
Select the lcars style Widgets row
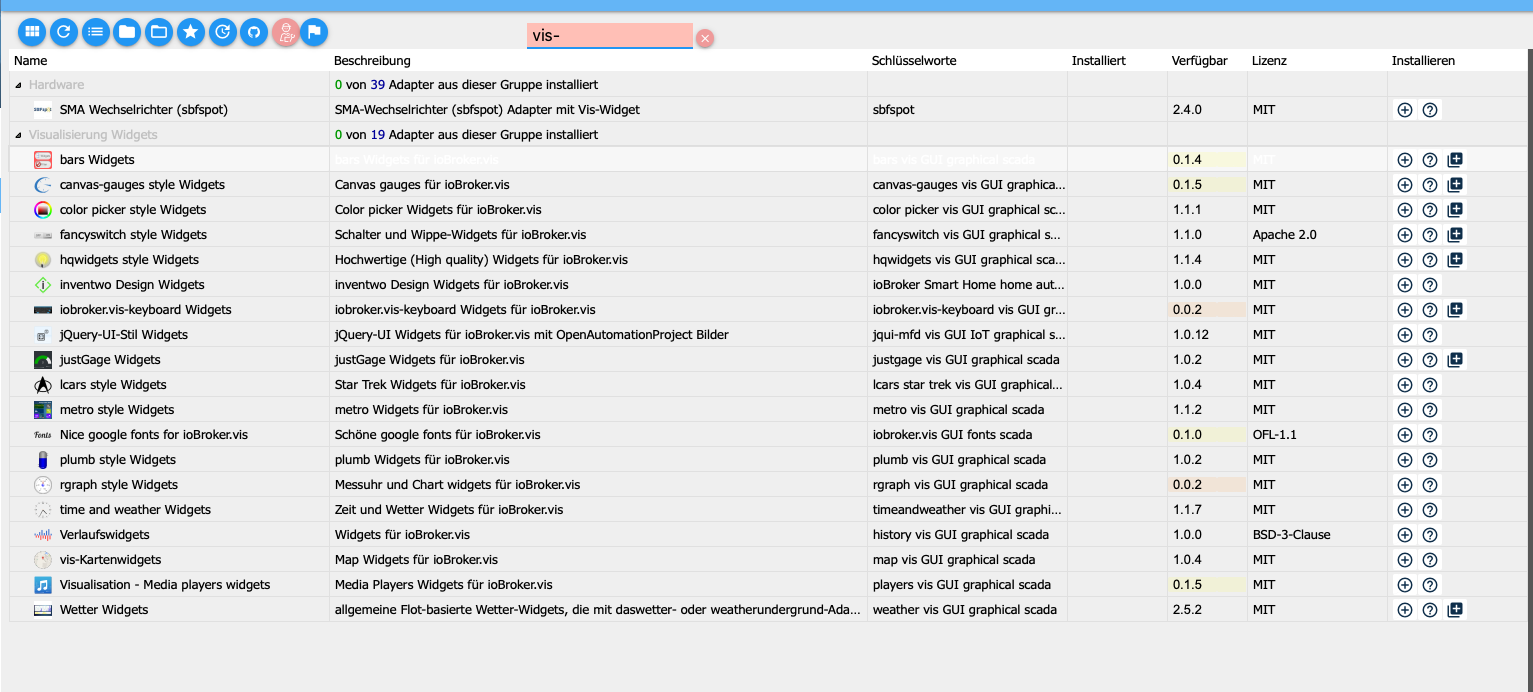tap(768, 385)
